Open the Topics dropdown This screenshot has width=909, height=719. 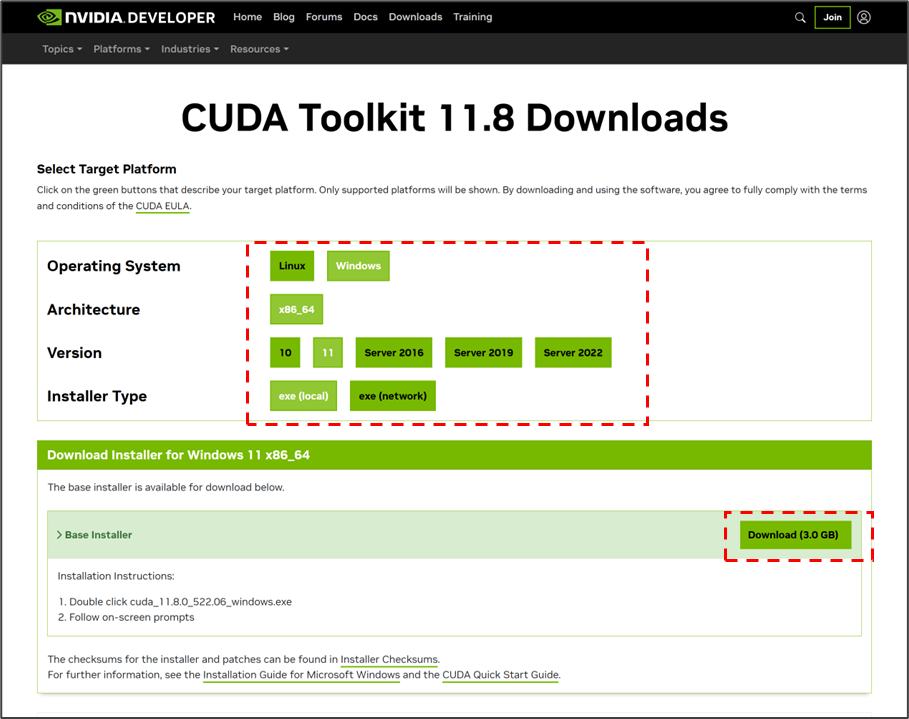click(x=61, y=48)
